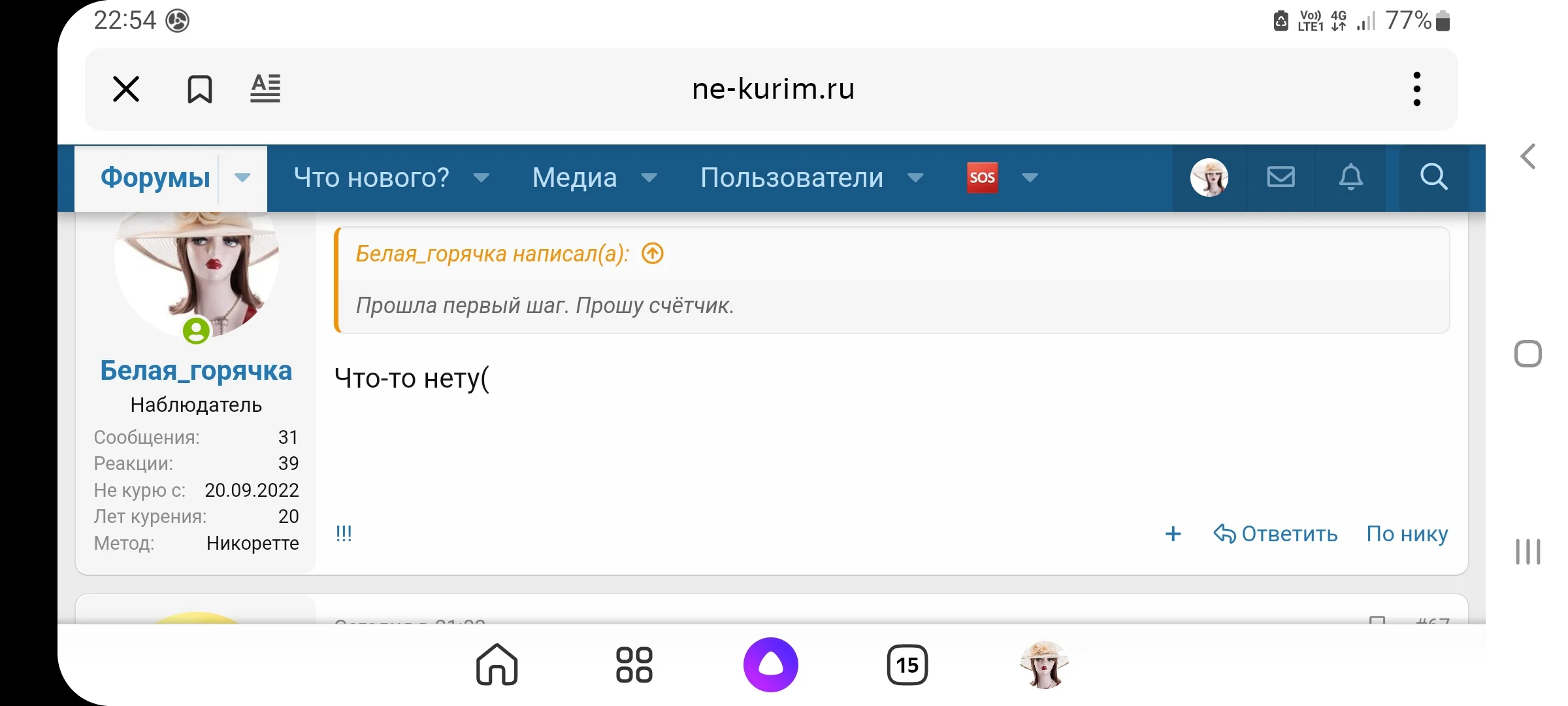Select the Медиа menu item
The height and width of the screenshot is (706, 1568).
pyautogui.click(x=574, y=177)
